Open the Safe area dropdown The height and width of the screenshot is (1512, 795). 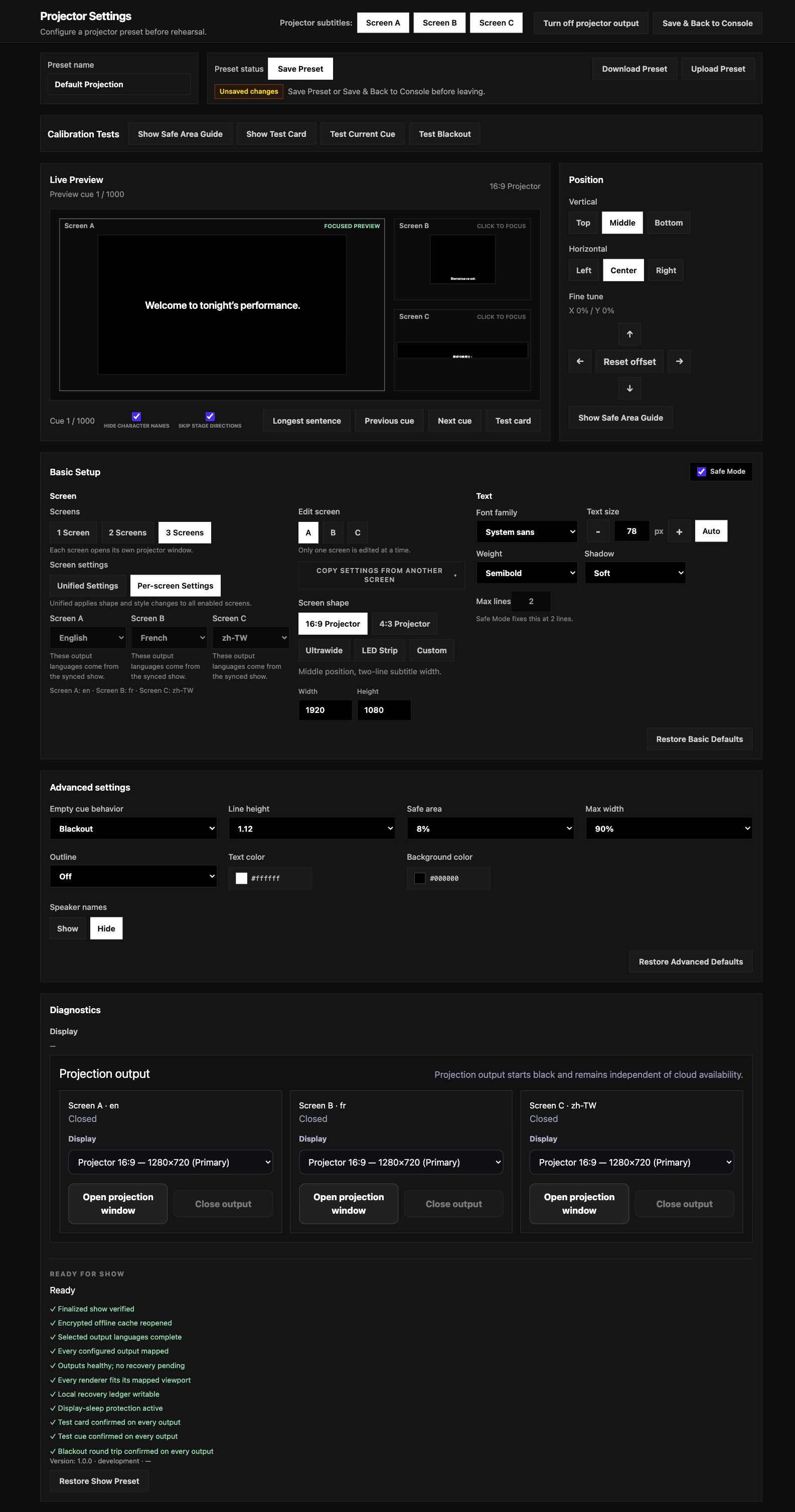point(490,829)
